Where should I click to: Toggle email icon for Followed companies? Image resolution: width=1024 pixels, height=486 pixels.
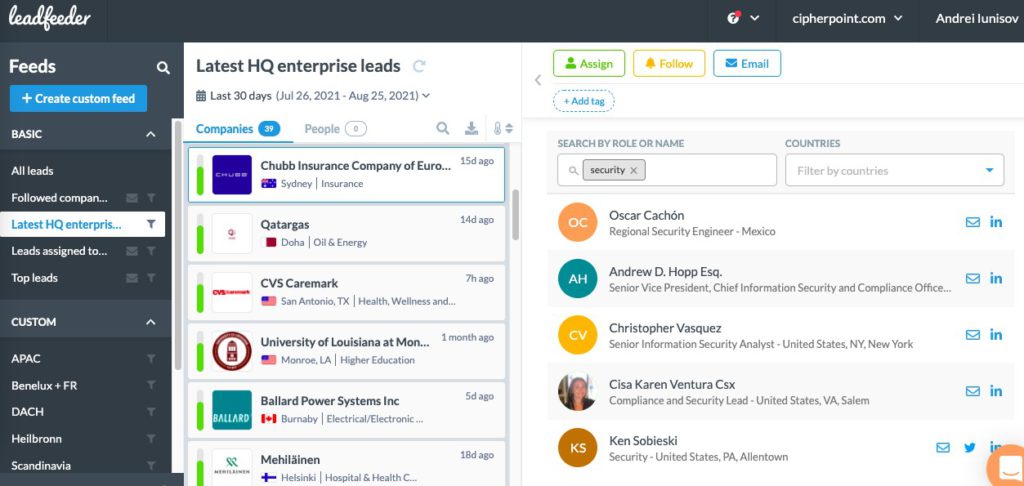click(132, 198)
